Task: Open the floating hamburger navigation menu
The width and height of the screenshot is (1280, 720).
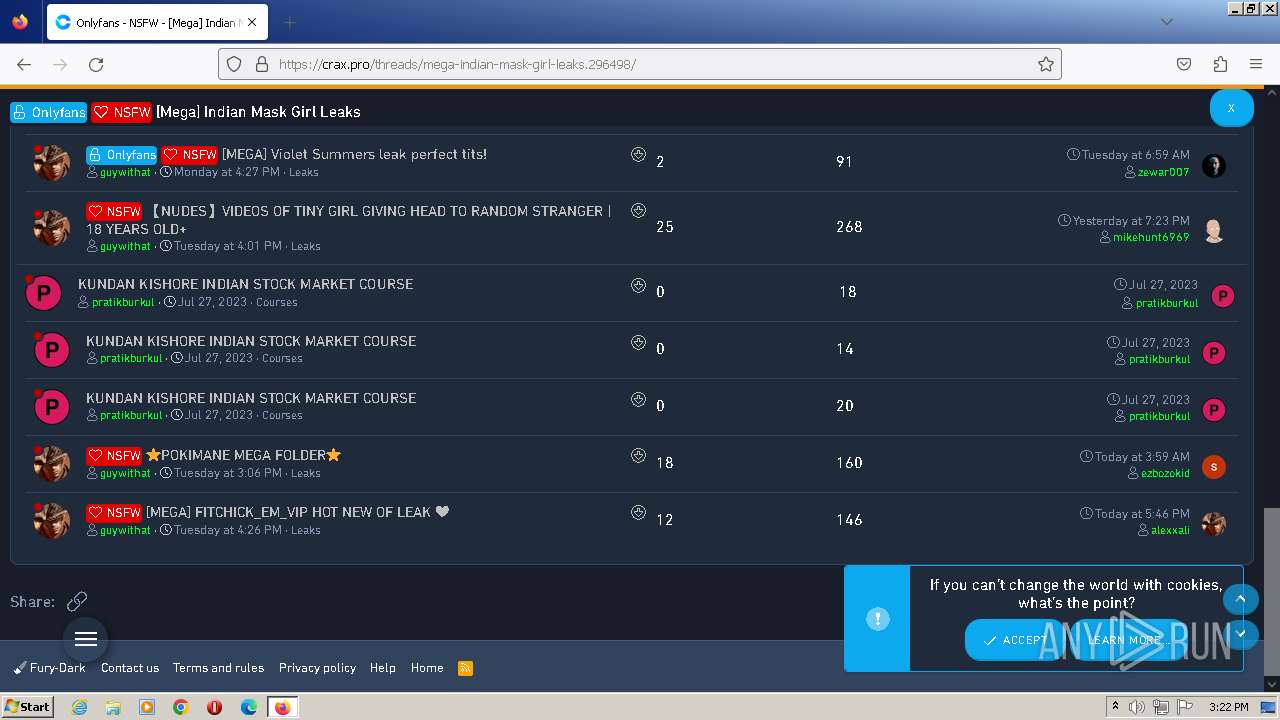Action: point(86,639)
